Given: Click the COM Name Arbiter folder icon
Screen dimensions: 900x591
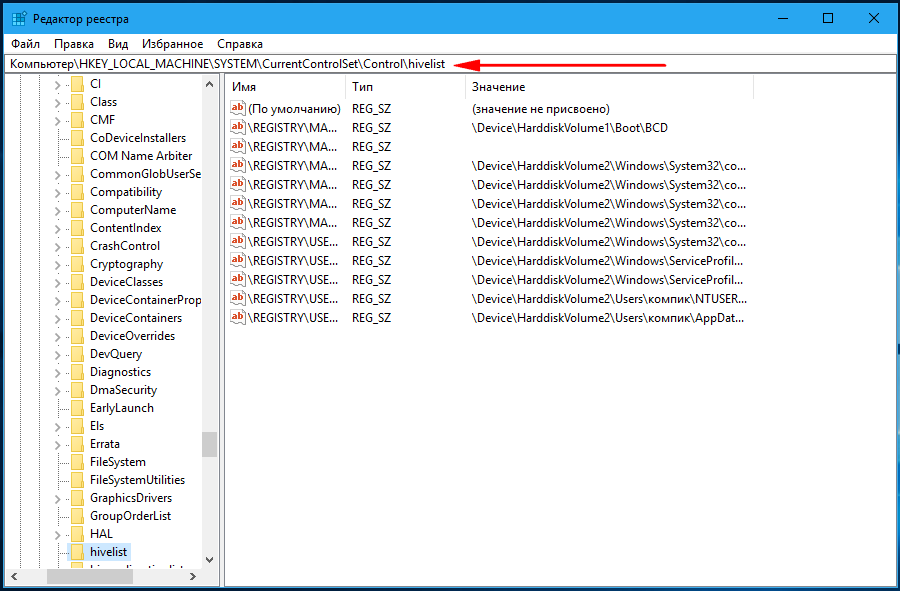Looking at the screenshot, I should pyautogui.click(x=77, y=155).
